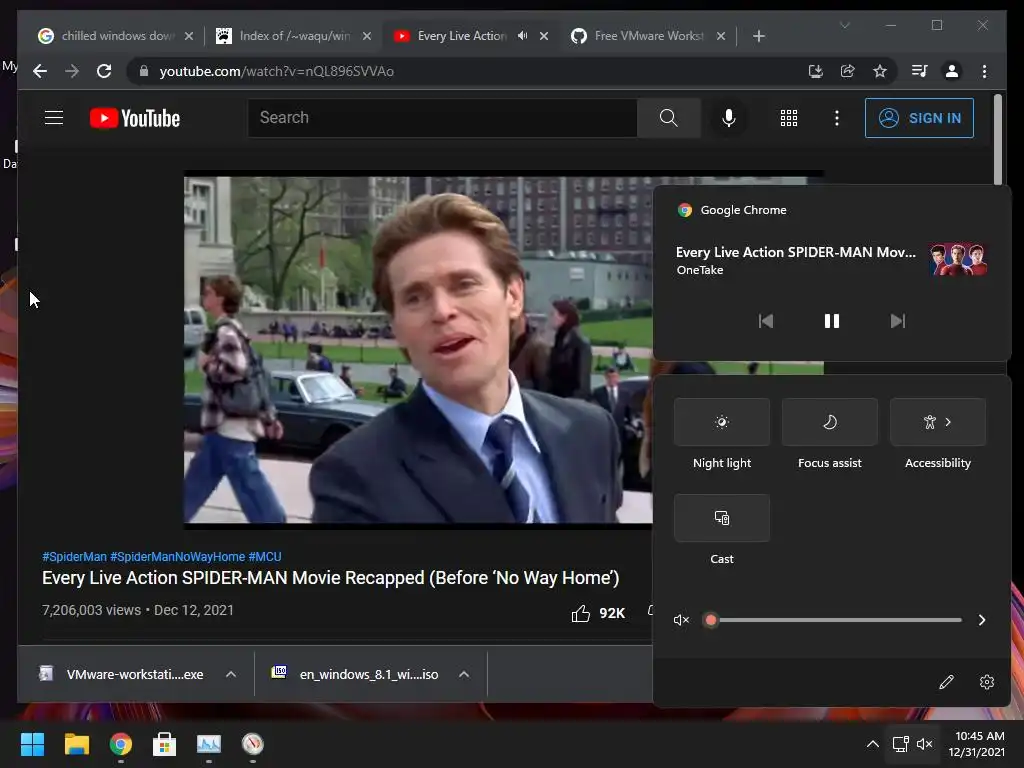The height and width of the screenshot is (768, 1024).
Task: Open YouTube hamburger guide menu
Action: (54, 118)
